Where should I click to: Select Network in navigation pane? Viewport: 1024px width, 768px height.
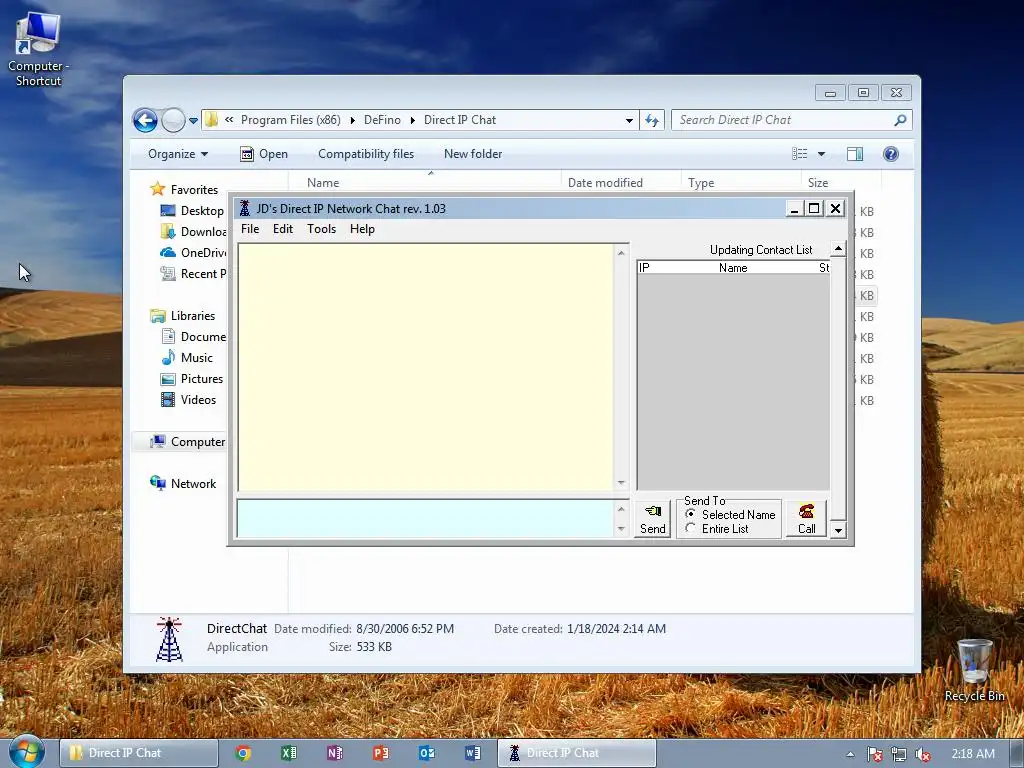193,484
